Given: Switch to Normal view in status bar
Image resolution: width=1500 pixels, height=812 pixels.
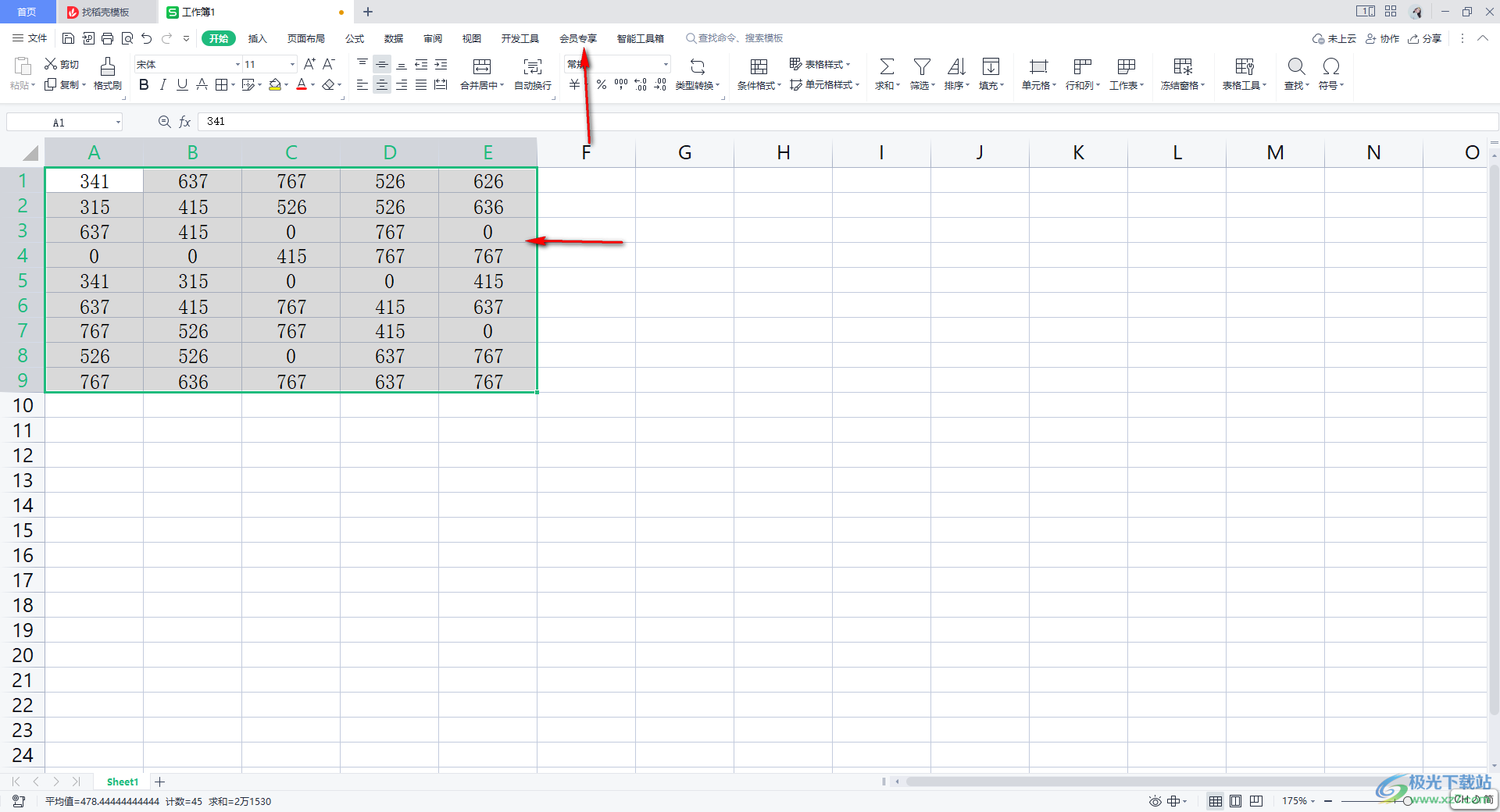Looking at the screenshot, I should (x=1215, y=801).
